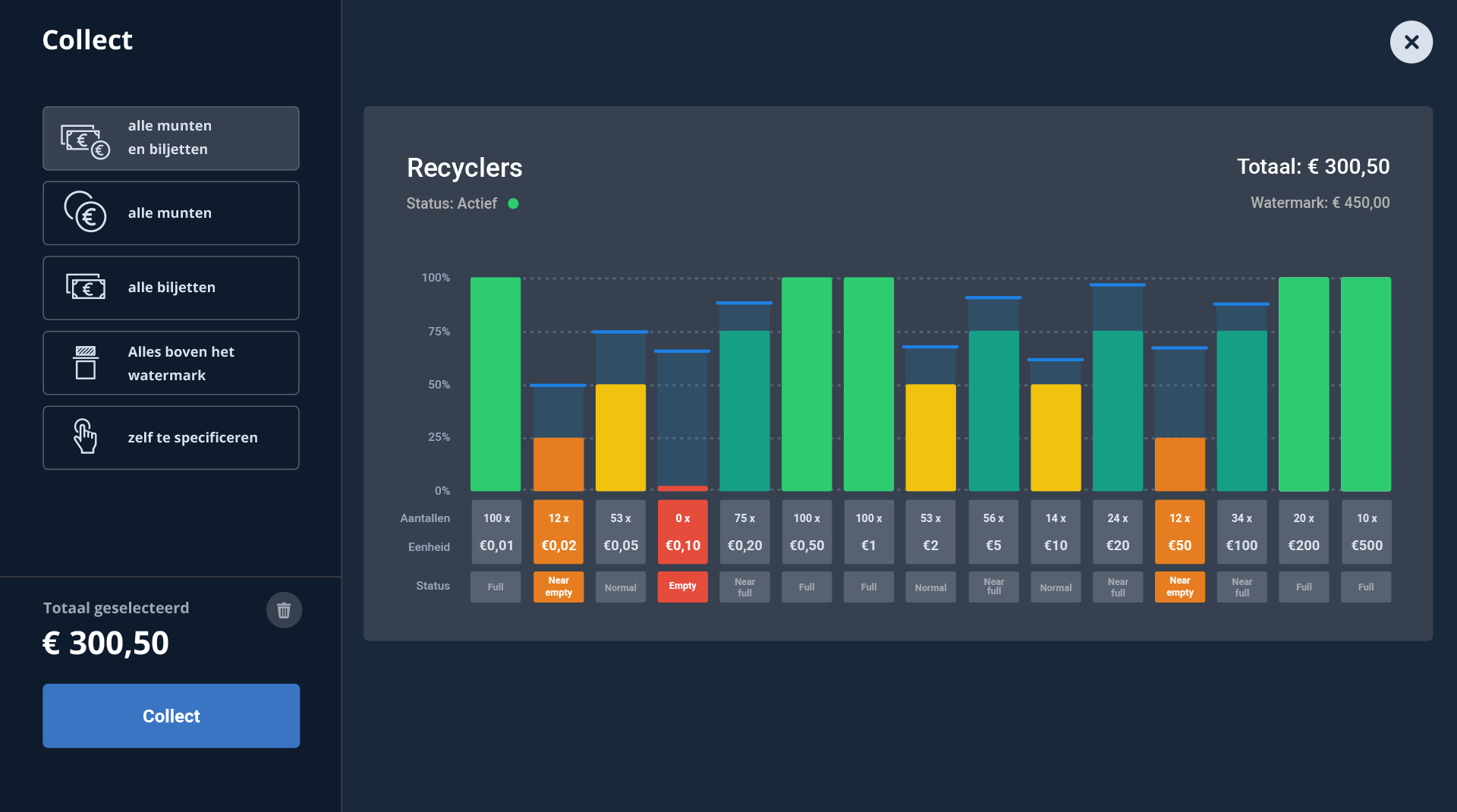
Task: Choose 'Alles boven het watermark' option
Action: click(181, 364)
